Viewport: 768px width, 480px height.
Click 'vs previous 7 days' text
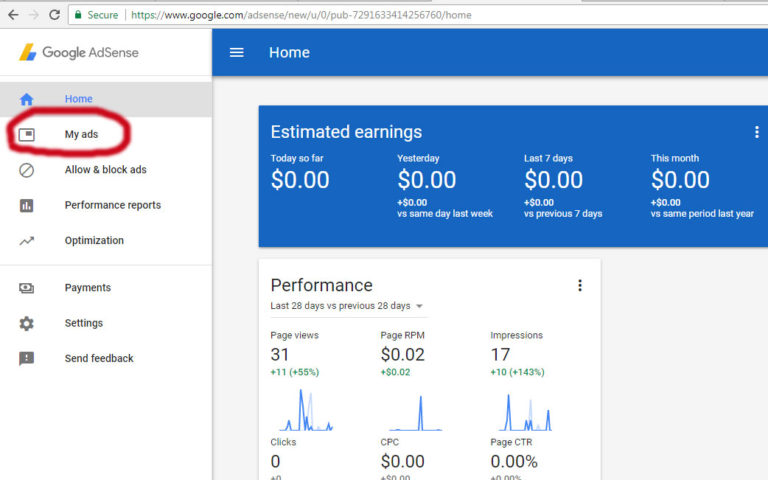tap(563, 214)
